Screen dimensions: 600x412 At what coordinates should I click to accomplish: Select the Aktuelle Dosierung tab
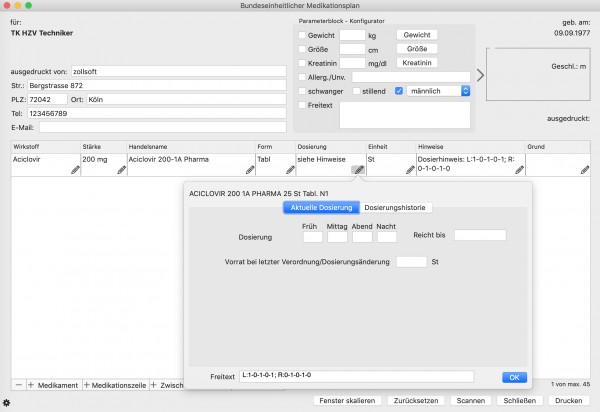click(x=321, y=208)
